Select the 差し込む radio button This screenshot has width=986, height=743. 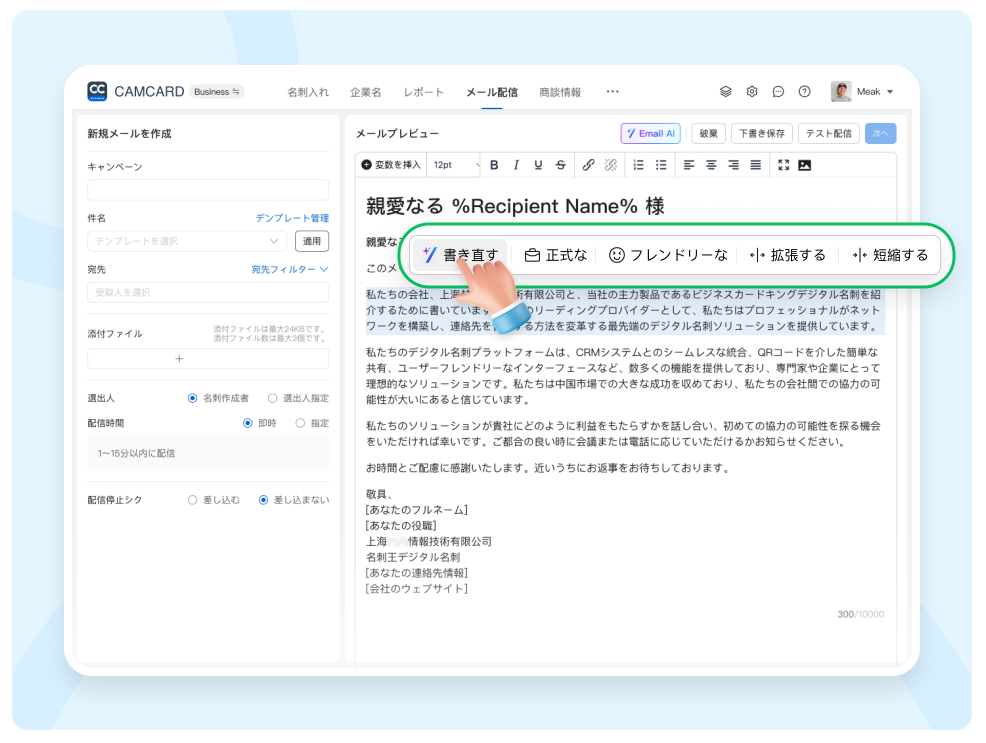click(x=192, y=500)
